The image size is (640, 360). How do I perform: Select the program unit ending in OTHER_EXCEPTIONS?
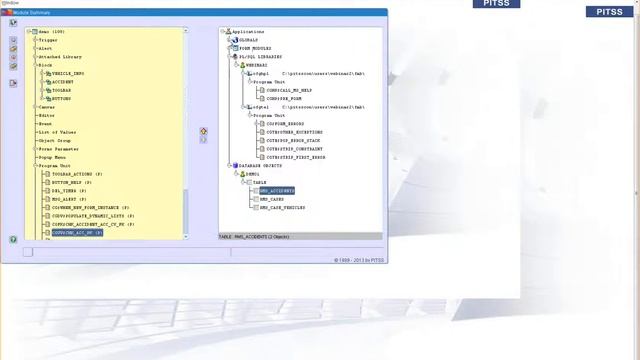295,132
